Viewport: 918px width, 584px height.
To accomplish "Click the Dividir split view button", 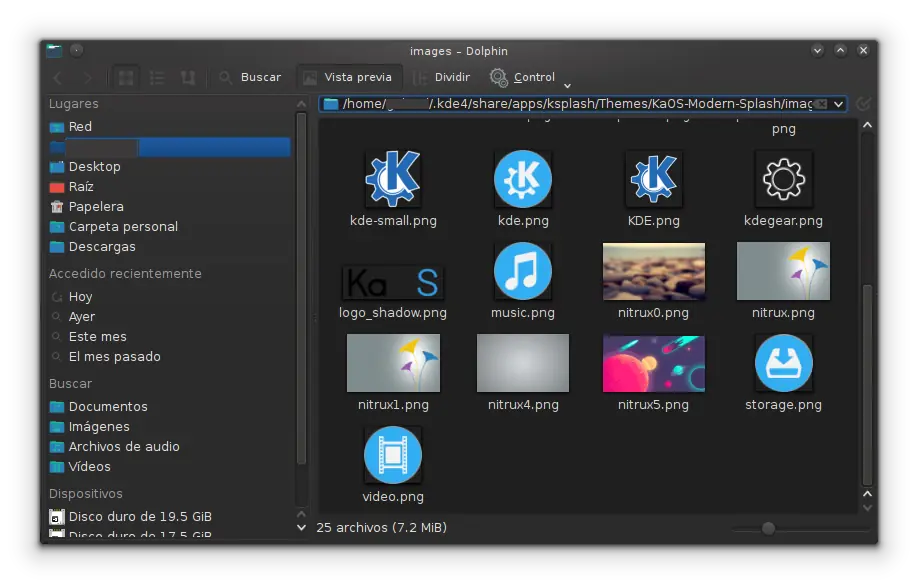I will pyautogui.click(x=441, y=77).
